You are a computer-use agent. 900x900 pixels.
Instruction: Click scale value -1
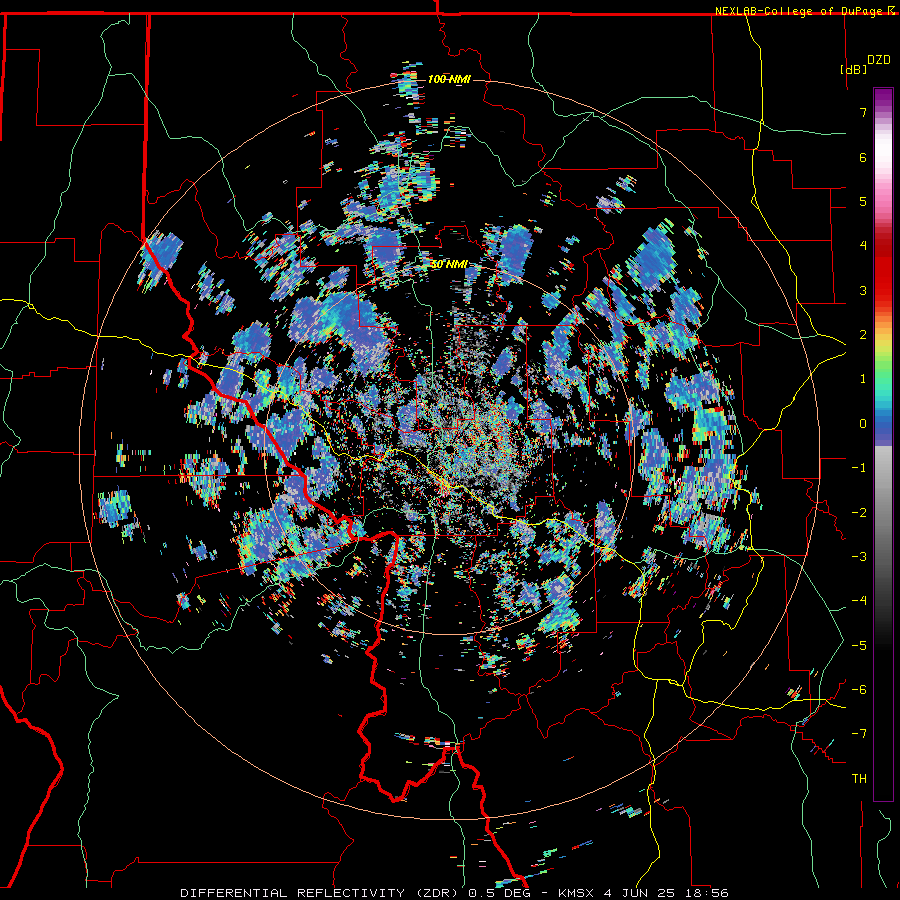(859, 468)
